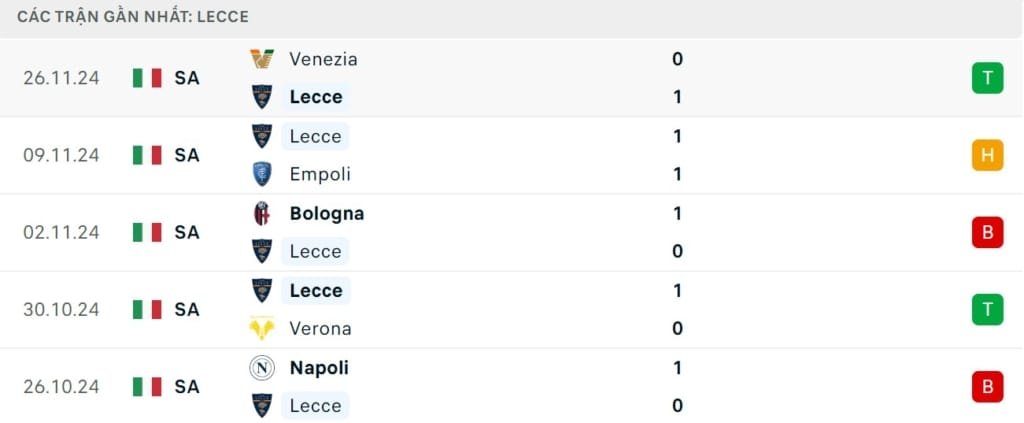Click the Napoli team crest icon
1024x423 pixels.
coord(262,368)
